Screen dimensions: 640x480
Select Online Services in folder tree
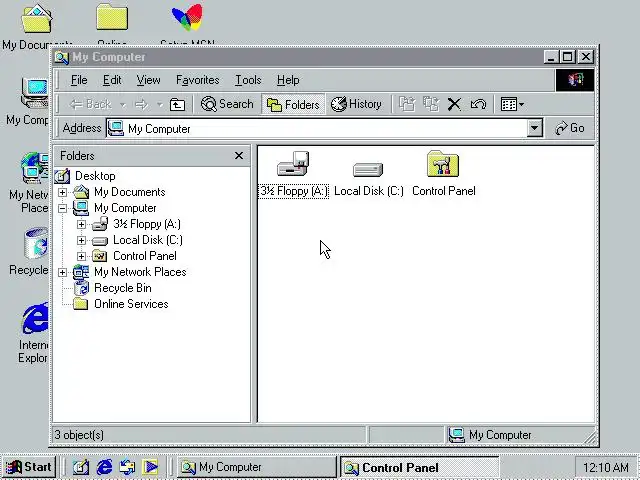pos(131,304)
